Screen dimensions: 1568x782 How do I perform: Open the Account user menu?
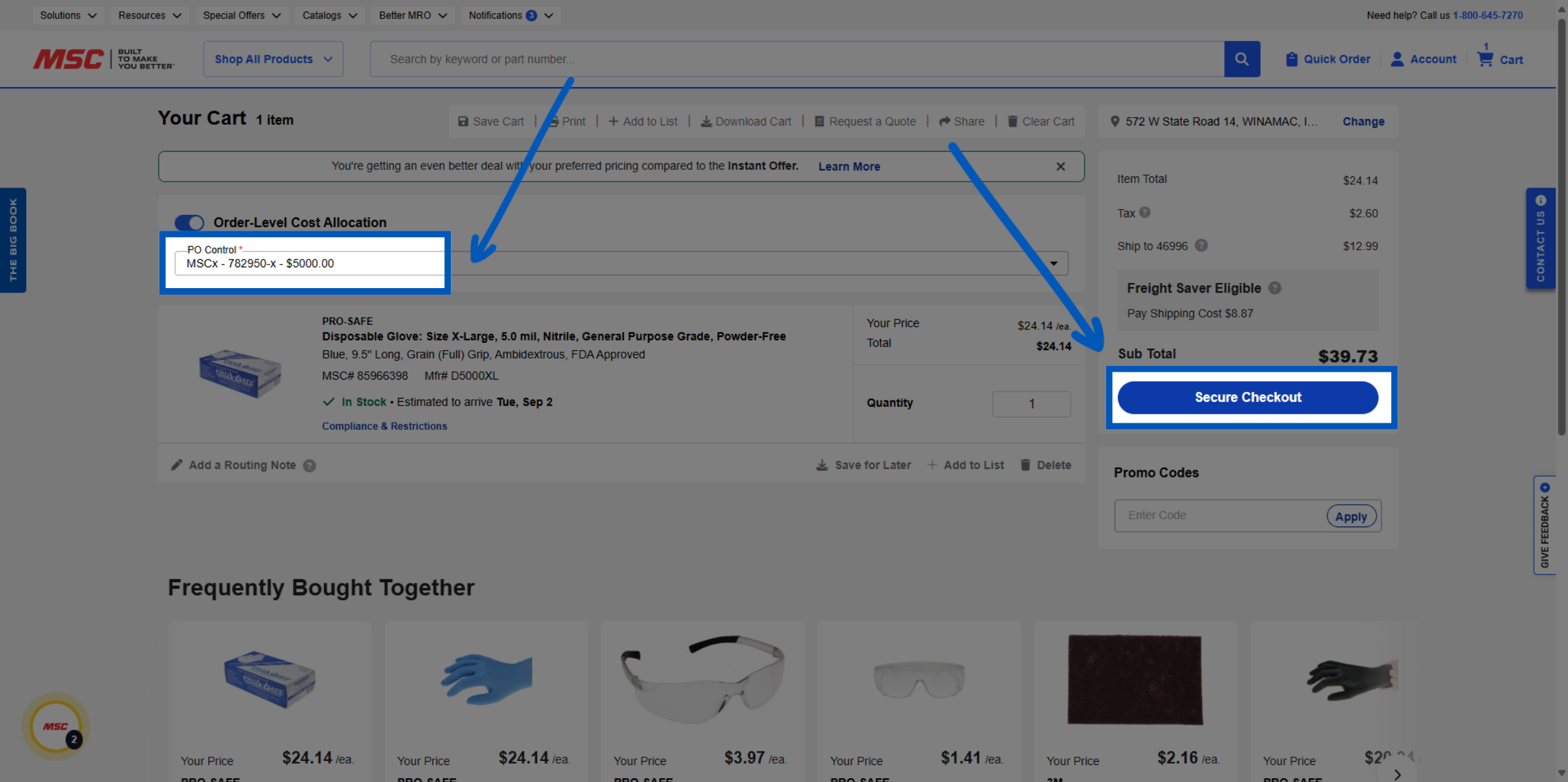[1423, 59]
